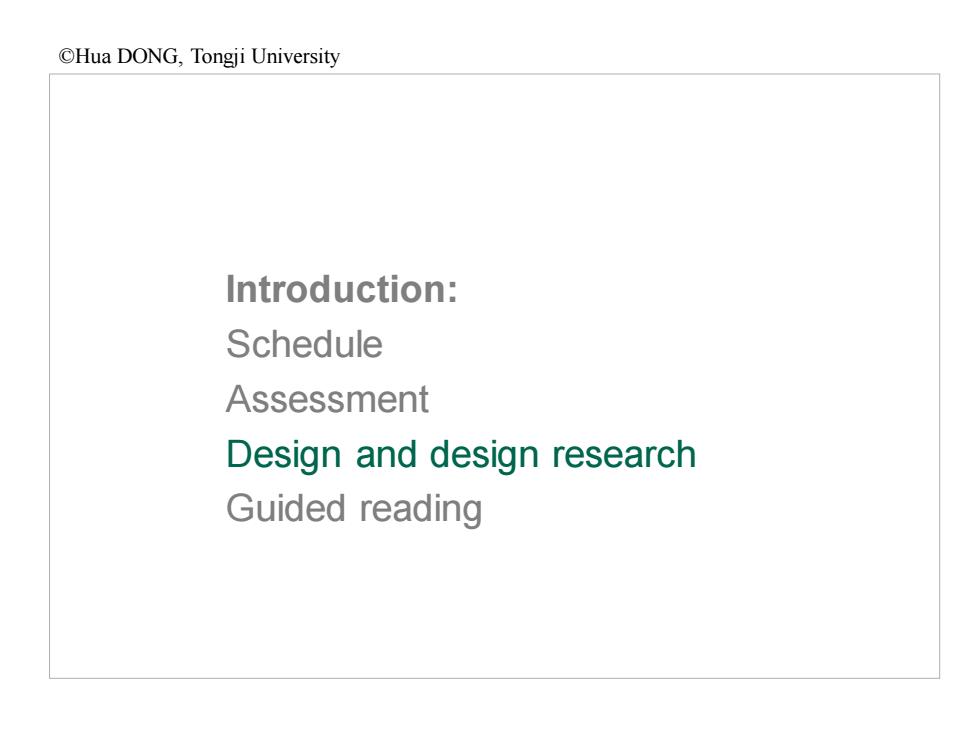Select the 'Schedule' agenda item
This screenshot has width=980, height=735.
pyautogui.click(x=304, y=344)
